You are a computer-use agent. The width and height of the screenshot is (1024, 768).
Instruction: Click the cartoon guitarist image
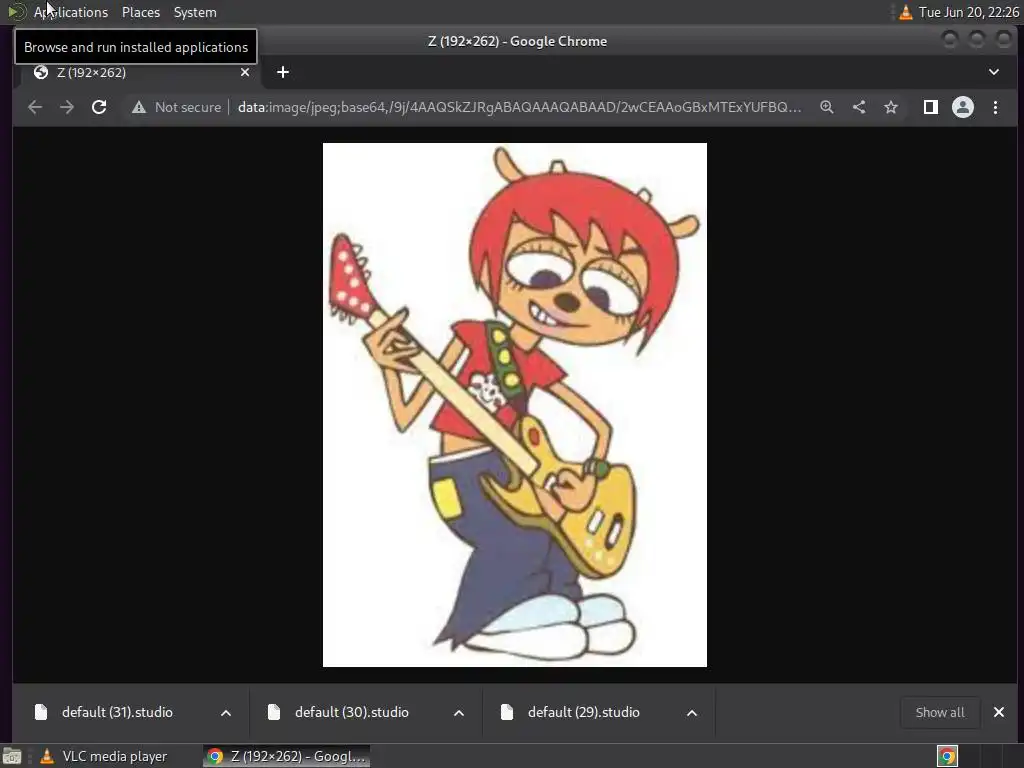coord(515,405)
